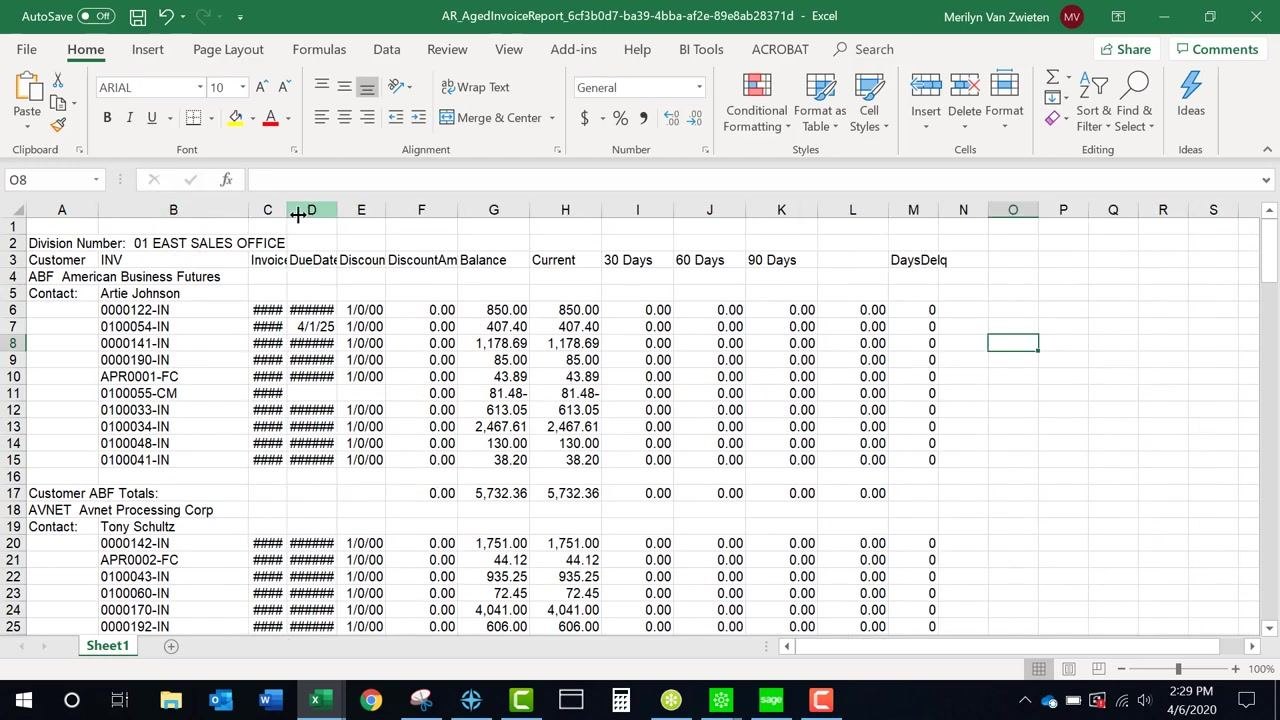Toggle Bottom Align vertical alignment
Image resolution: width=1280 pixels, height=720 pixels.
point(367,87)
